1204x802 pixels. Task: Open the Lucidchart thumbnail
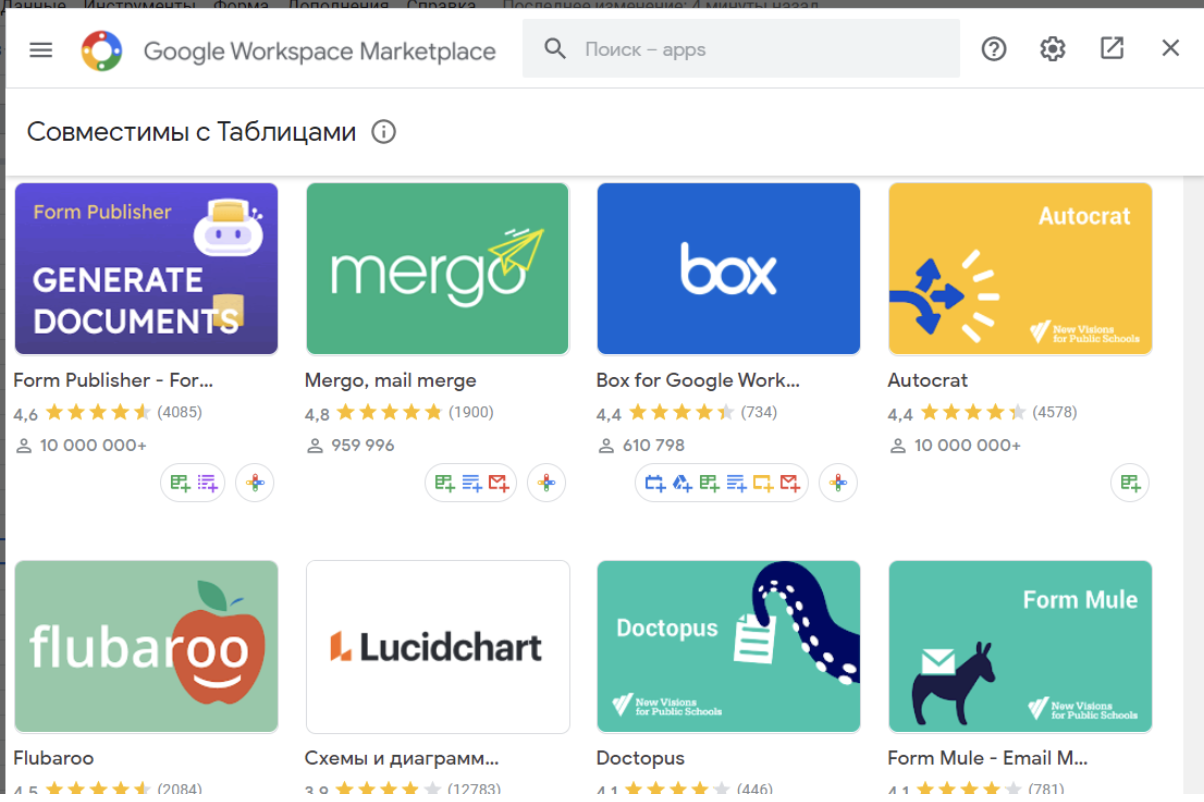(x=438, y=646)
